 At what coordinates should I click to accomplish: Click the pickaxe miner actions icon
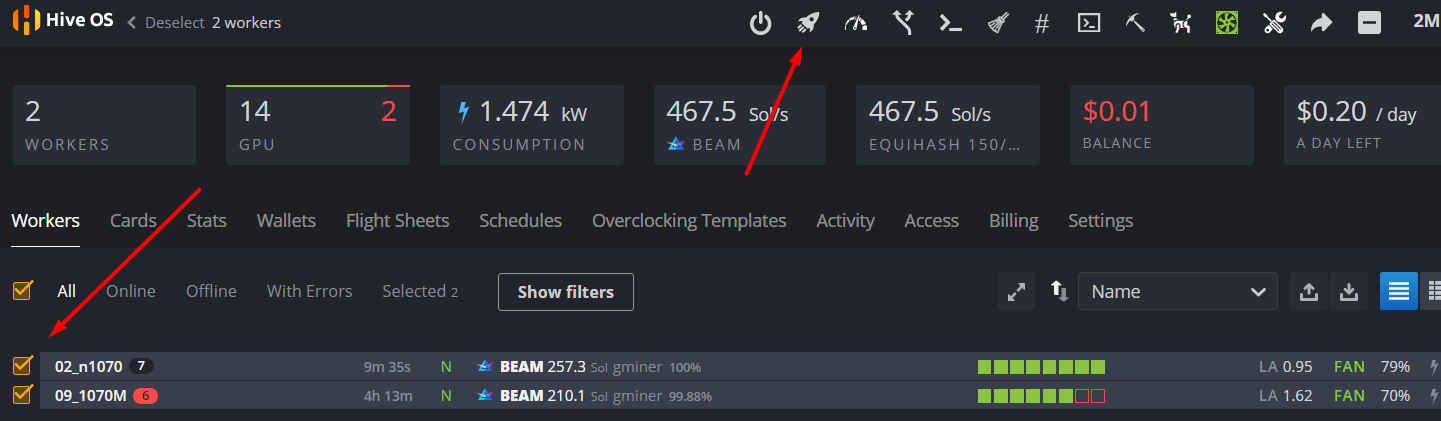click(x=1135, y=23)
